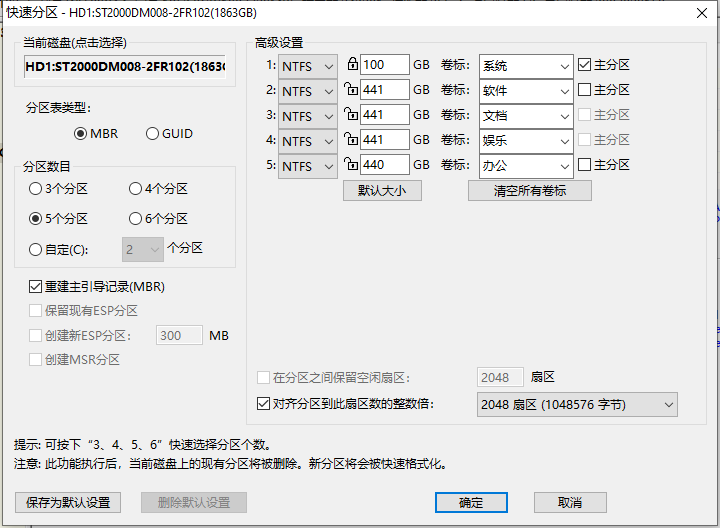Select GUID partition table type
720x528 pixels.
tap(169, 134)
